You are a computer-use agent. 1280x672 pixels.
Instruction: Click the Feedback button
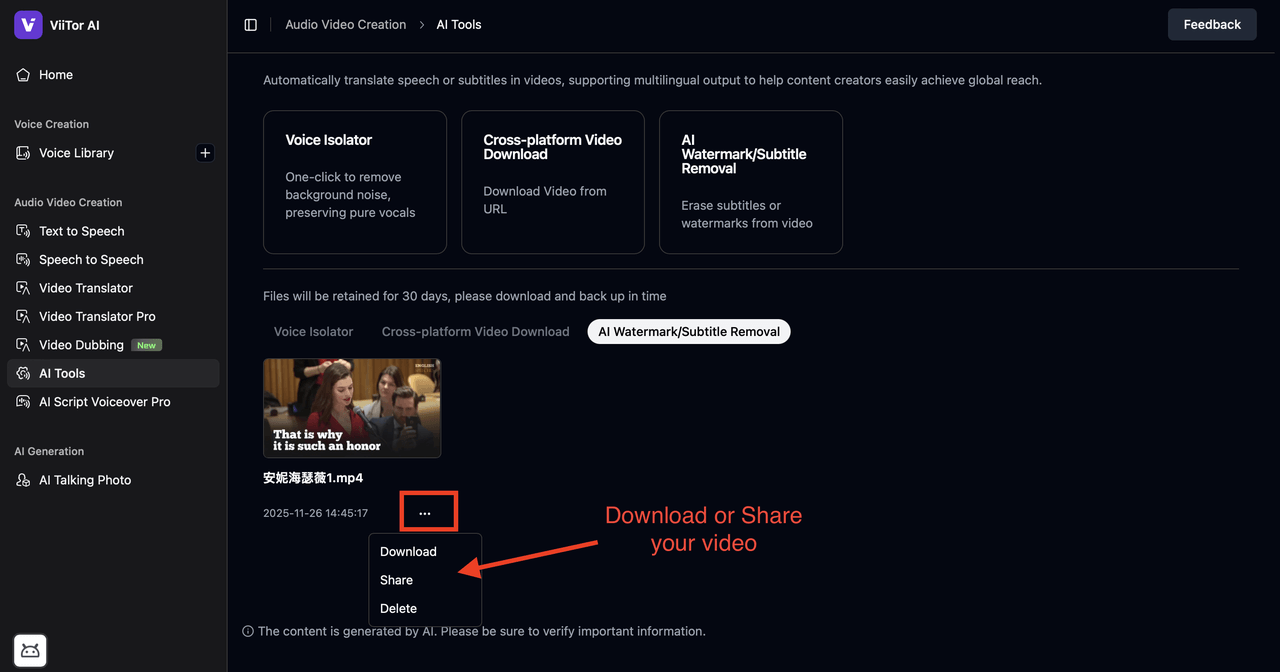[1211, 25]
